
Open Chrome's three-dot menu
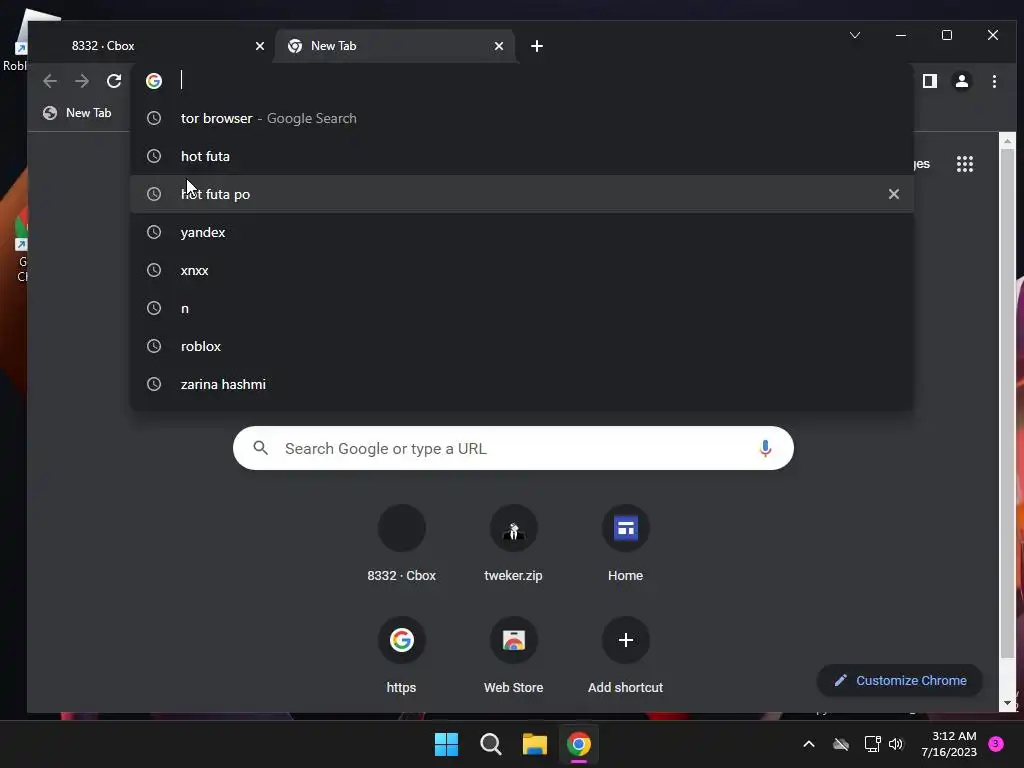click(x=994, y=81)
